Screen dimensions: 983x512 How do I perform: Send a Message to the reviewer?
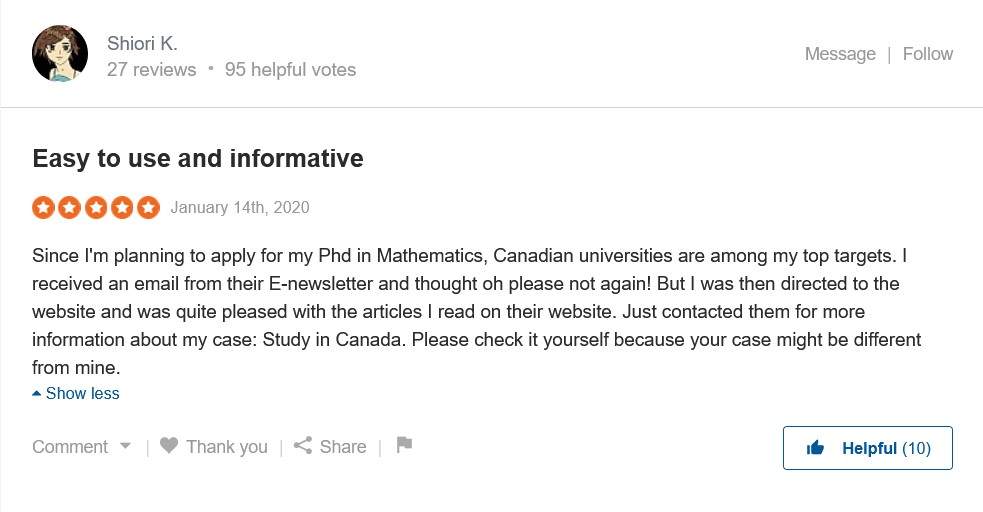pos(840,54)
